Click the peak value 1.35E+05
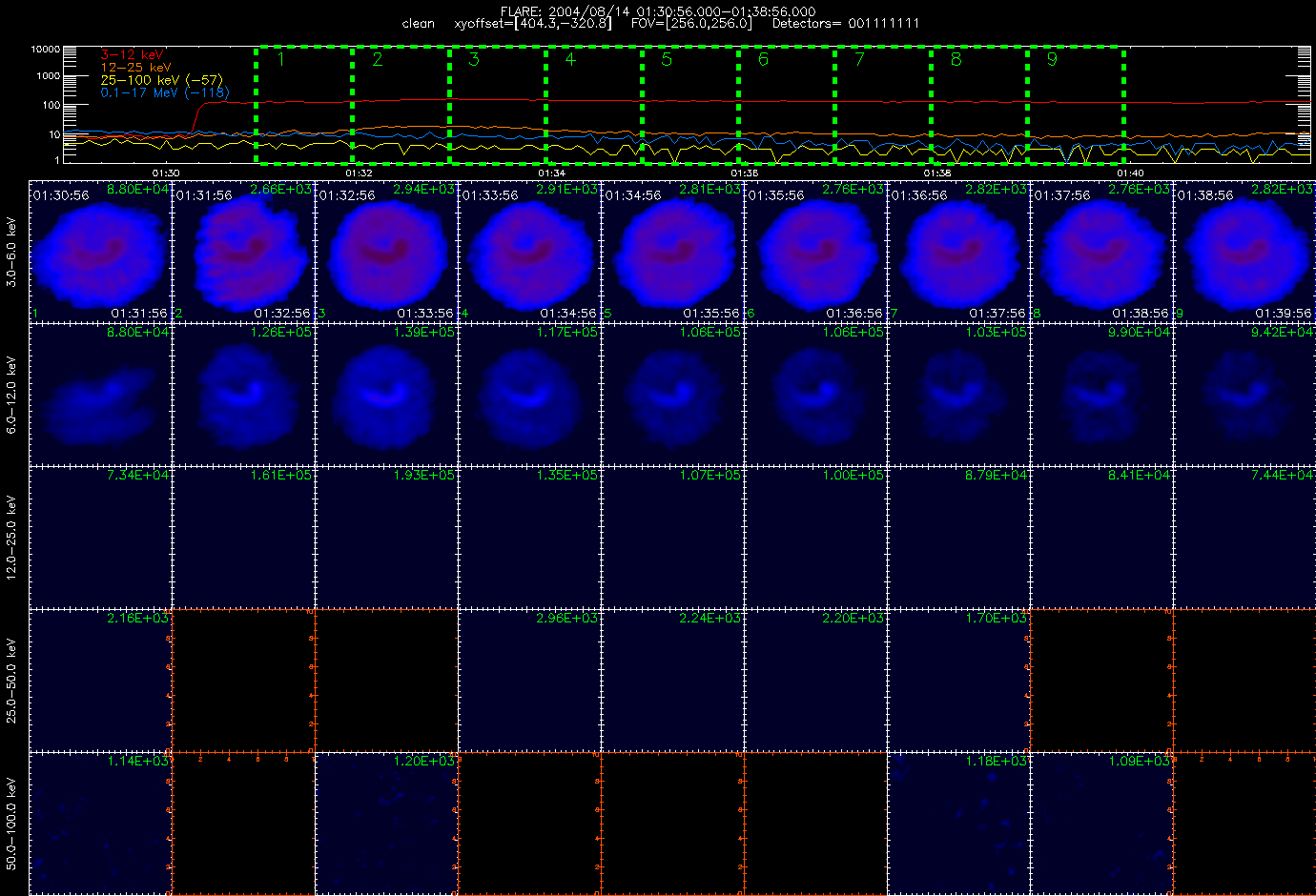The width and height of the screenshot is (1316, 896). 567,476
